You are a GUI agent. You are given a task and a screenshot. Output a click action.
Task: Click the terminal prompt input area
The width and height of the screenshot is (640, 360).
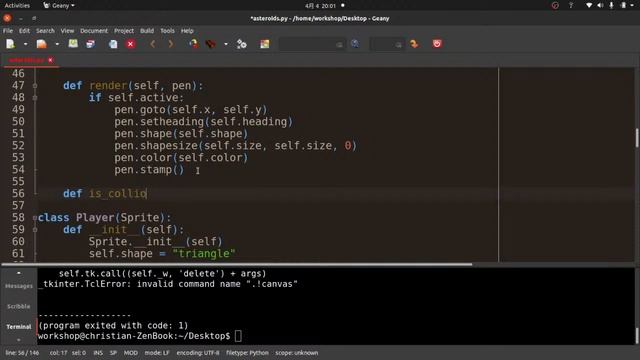pos(238,336)
